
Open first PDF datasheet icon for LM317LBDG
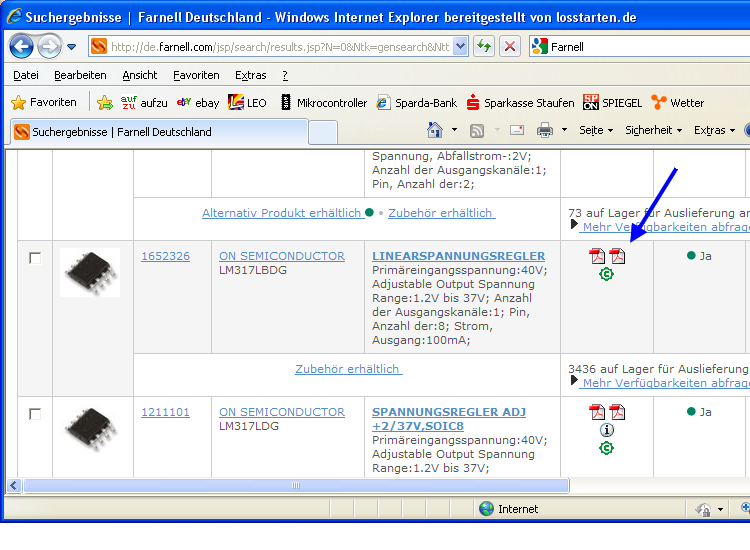pyautogui.click(x=597, y=256)
